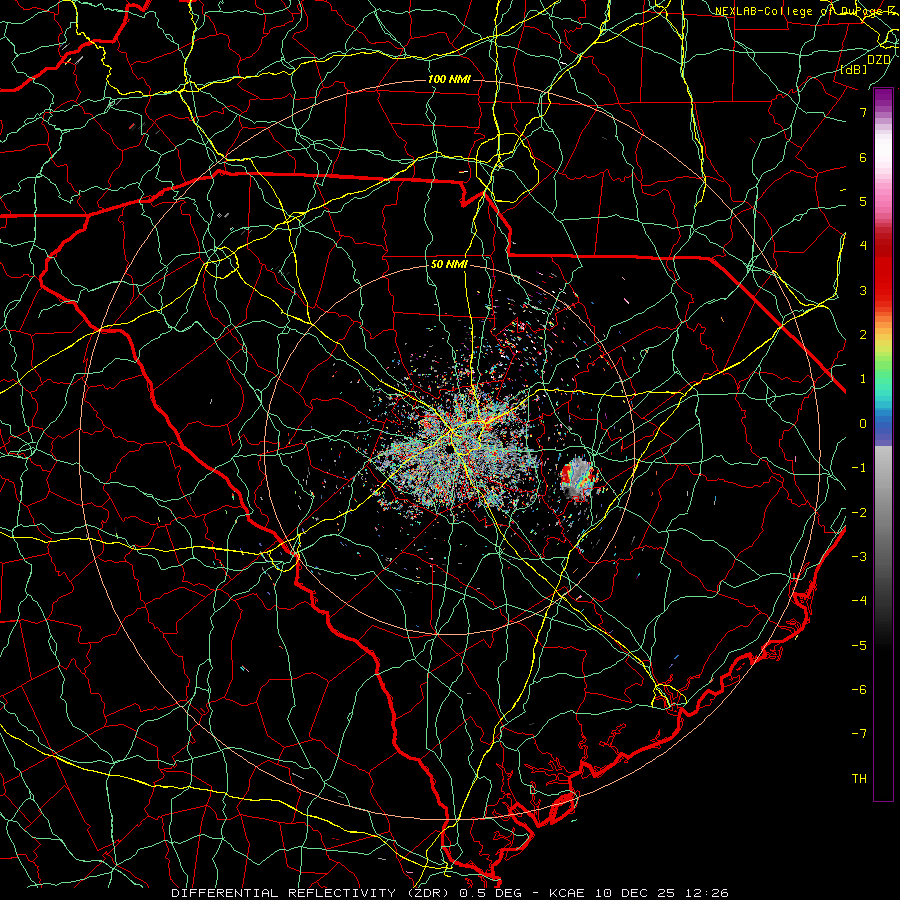This screenshot has height=900, width=900.
Task: Click the "12:26" time stamp
Action: point(707,893)
